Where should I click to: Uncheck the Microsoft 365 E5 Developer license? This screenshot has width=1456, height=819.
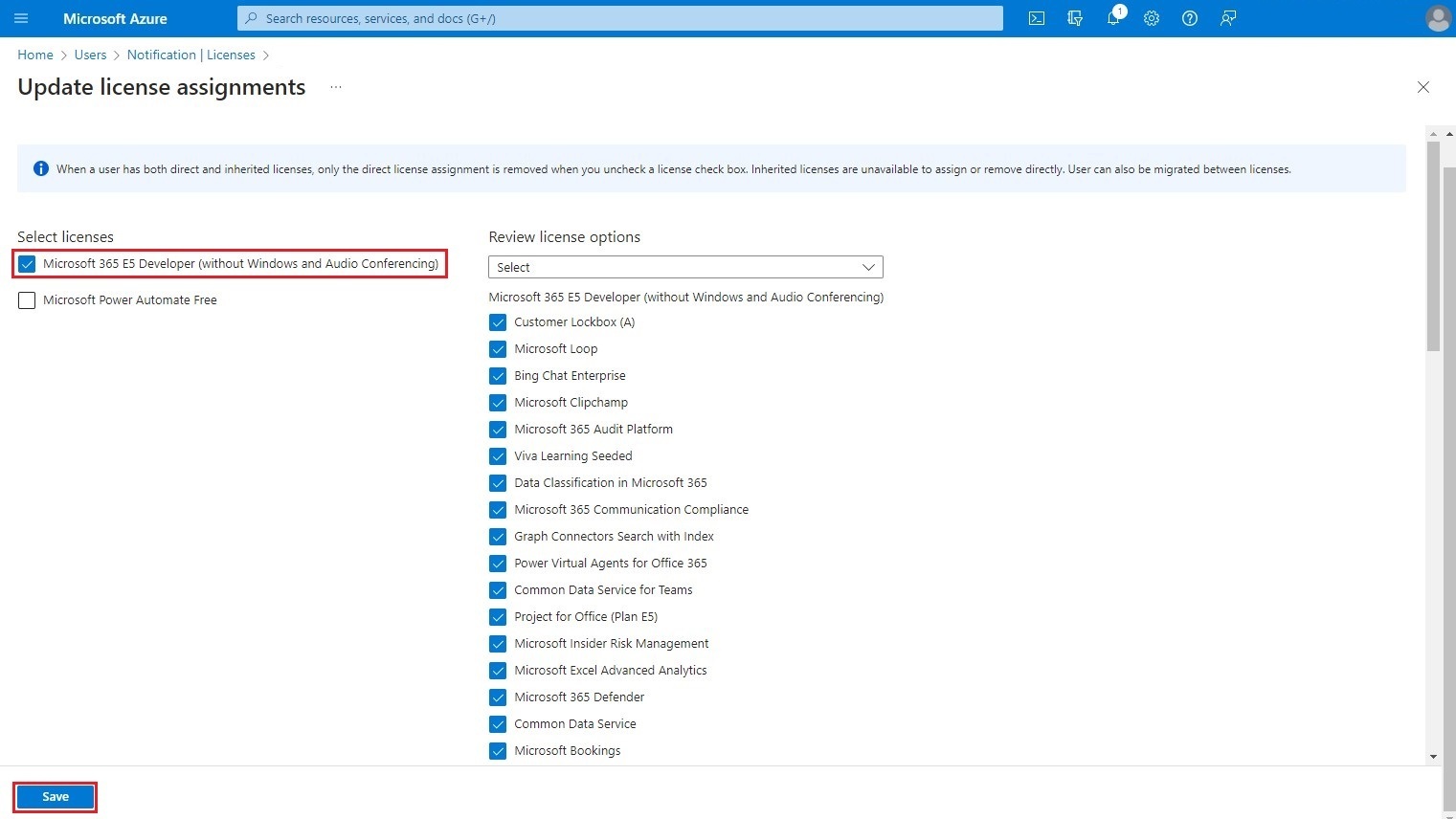tap(27, 263)
